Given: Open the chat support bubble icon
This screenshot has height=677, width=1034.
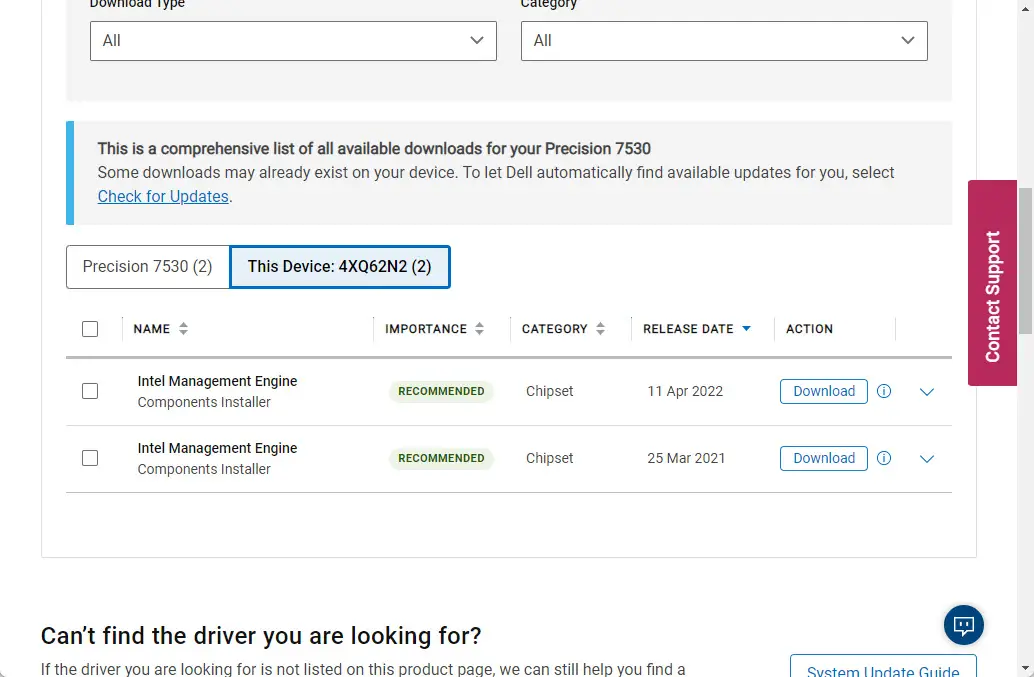Looking at the screenshot, I should pos(962,625).
